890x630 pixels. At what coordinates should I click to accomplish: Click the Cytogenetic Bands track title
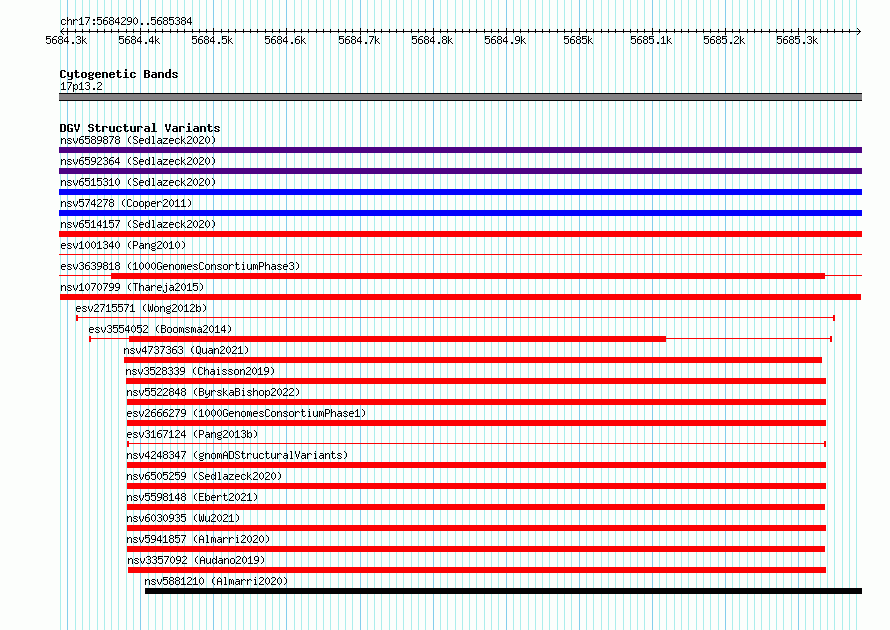point(119,74)
